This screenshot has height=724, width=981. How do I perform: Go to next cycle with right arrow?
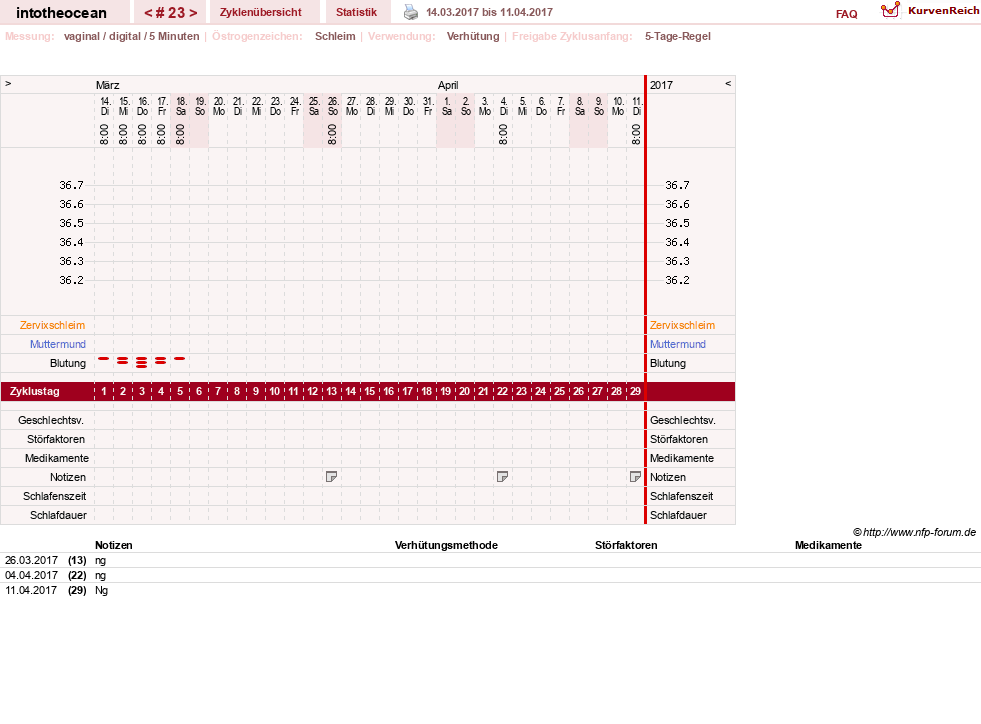(193, 13)
